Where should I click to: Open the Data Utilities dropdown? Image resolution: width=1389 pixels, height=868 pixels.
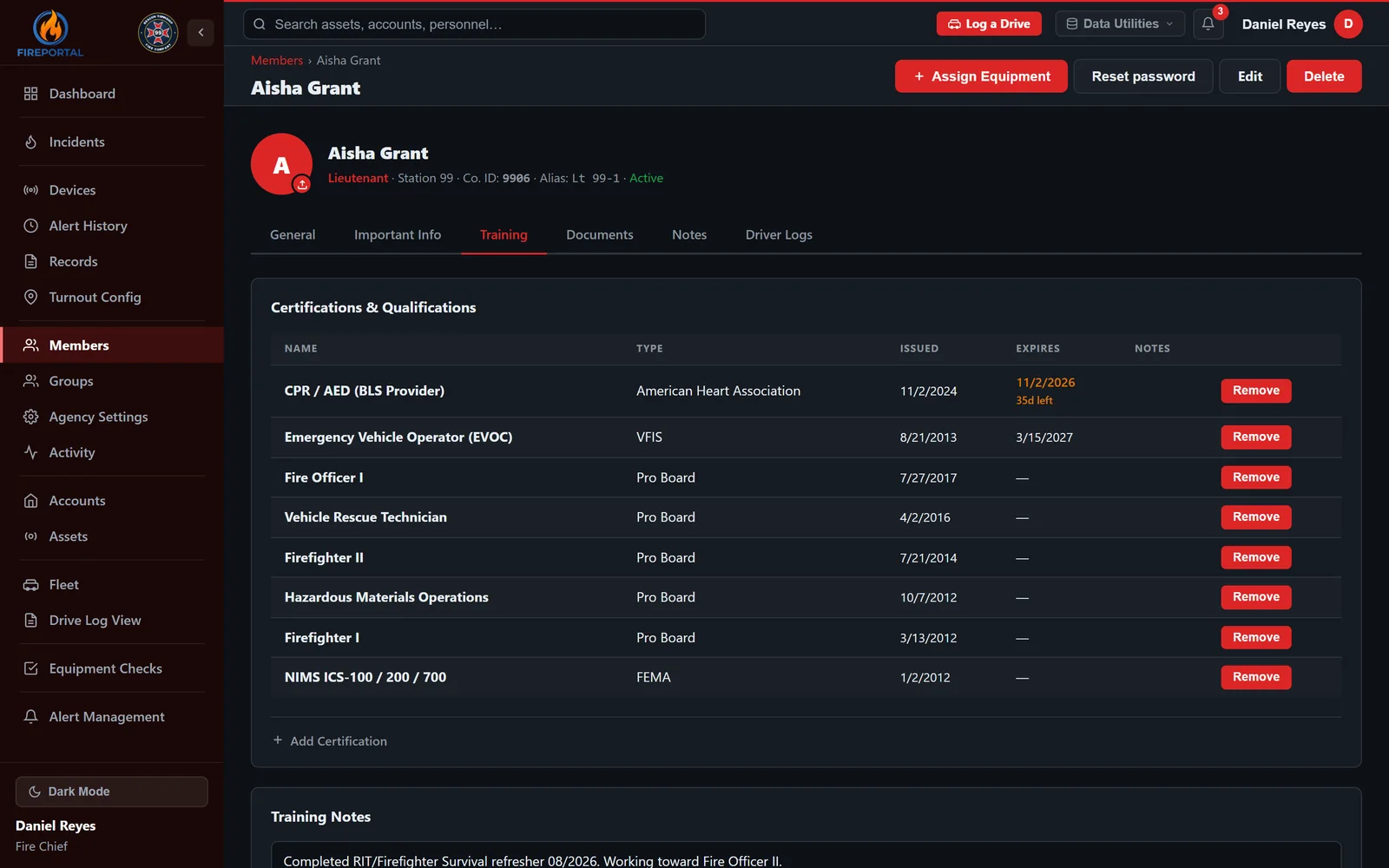(x=1120, y=24)
